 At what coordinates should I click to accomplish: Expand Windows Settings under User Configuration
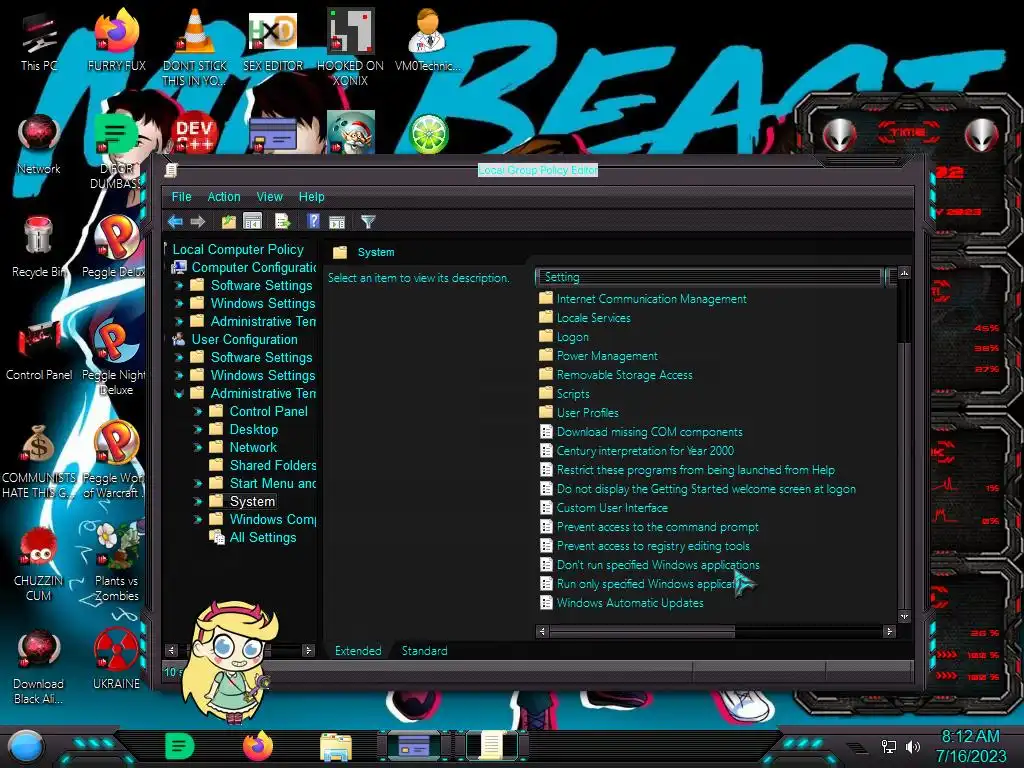coord(178,376)
